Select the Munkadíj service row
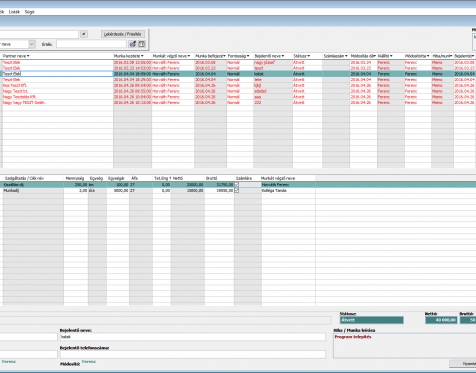Viewport: 476px width, 373px height. (x=33, y=190)
